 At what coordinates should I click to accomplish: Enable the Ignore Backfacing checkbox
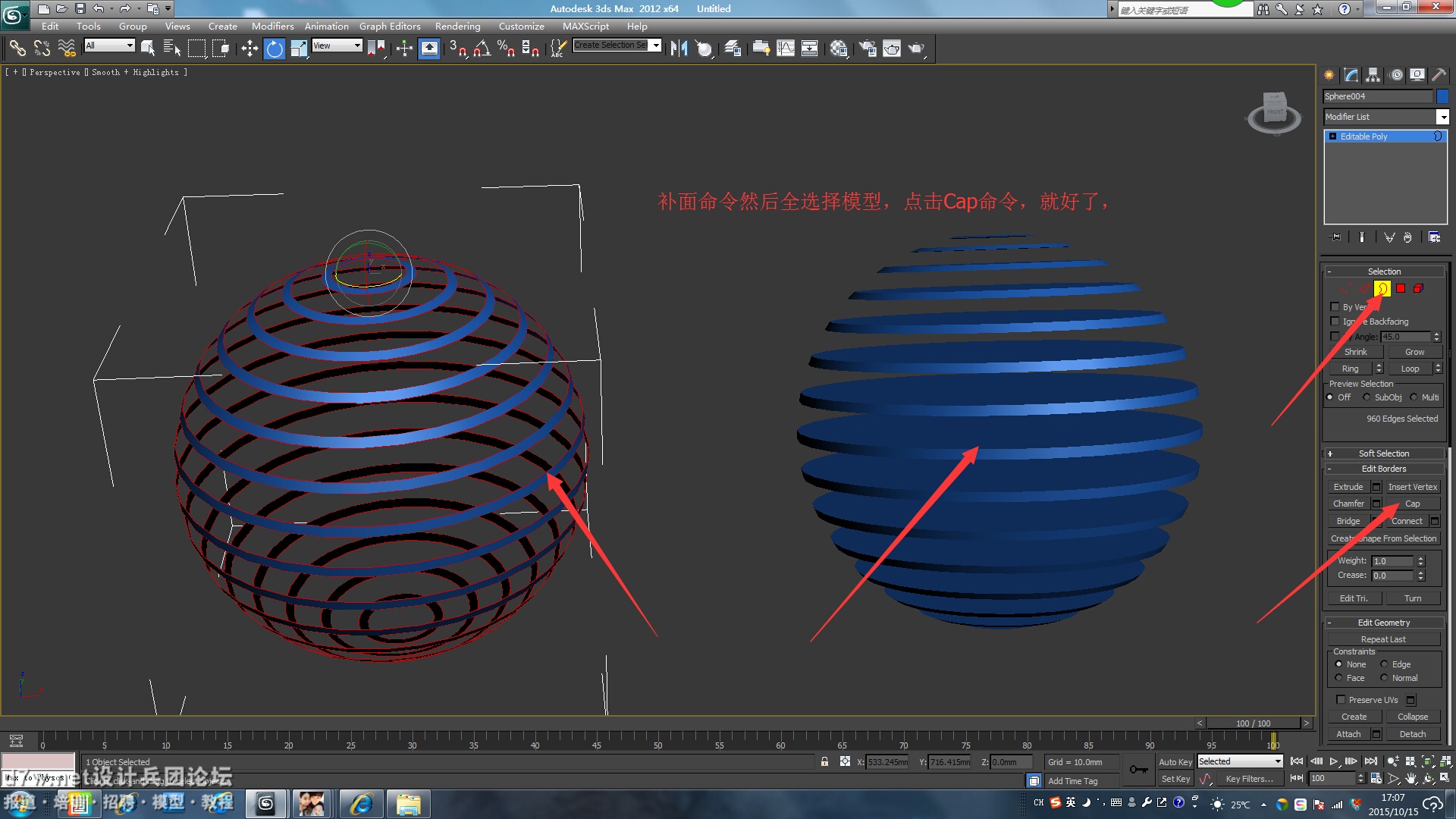[x=1335, y=321]
